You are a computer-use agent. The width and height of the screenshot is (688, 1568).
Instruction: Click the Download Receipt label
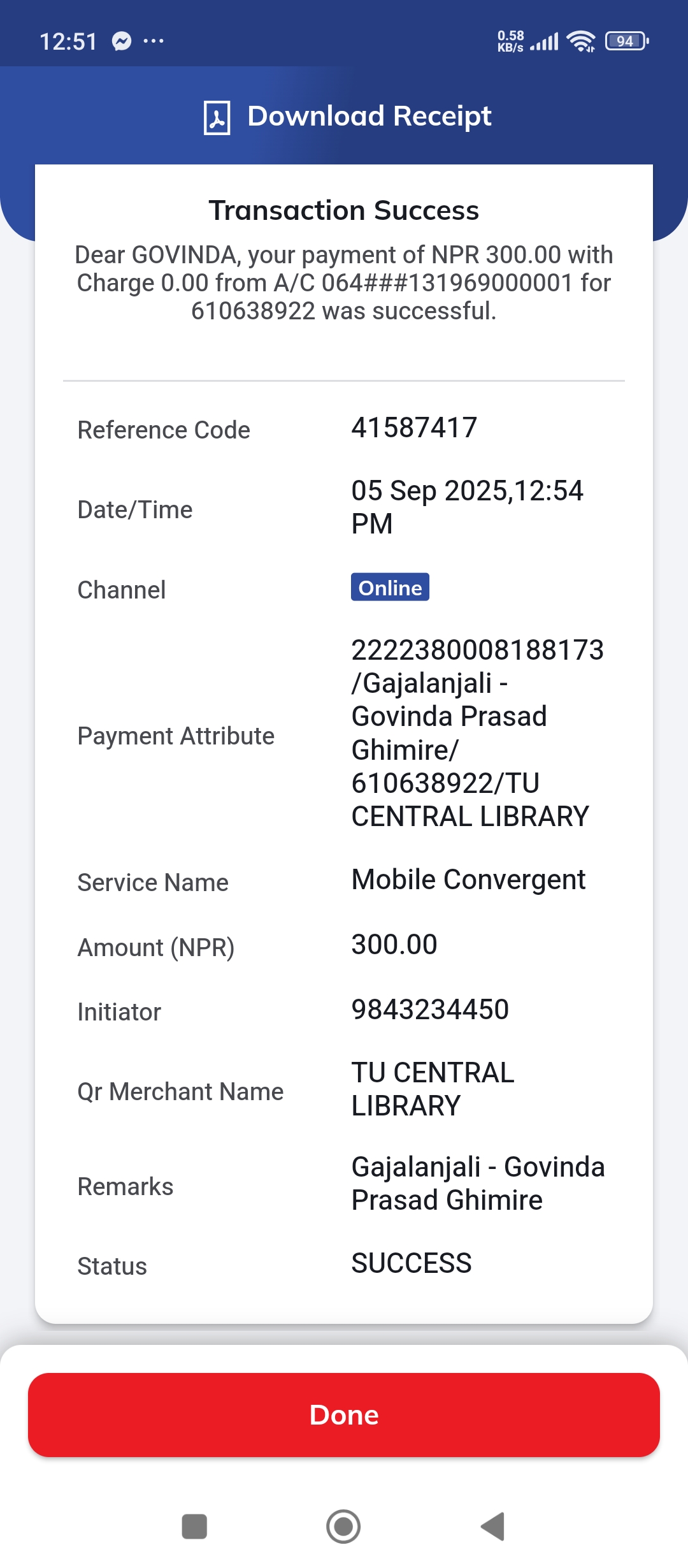369,116
